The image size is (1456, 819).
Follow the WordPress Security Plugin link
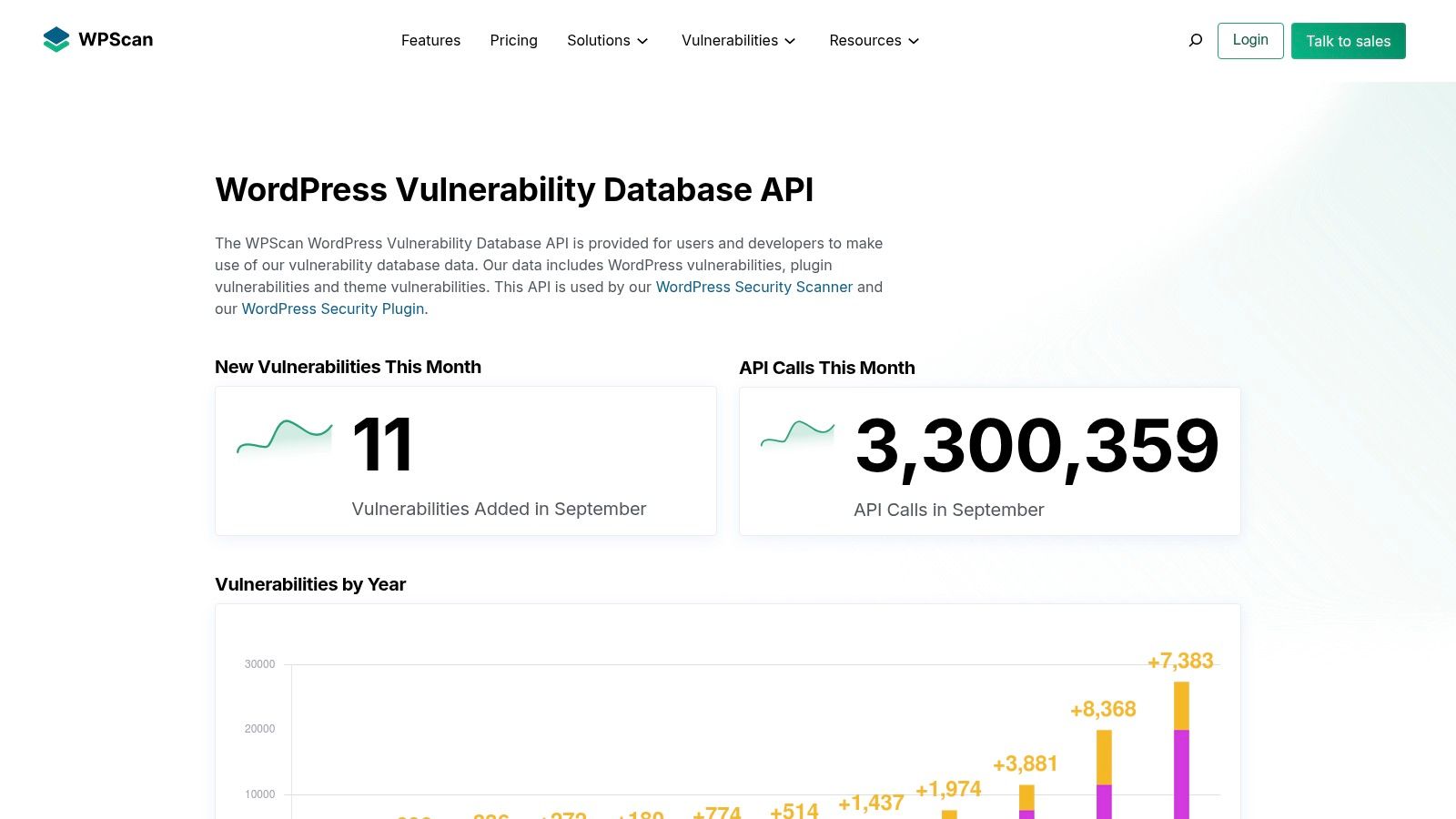tap(333, 308)
